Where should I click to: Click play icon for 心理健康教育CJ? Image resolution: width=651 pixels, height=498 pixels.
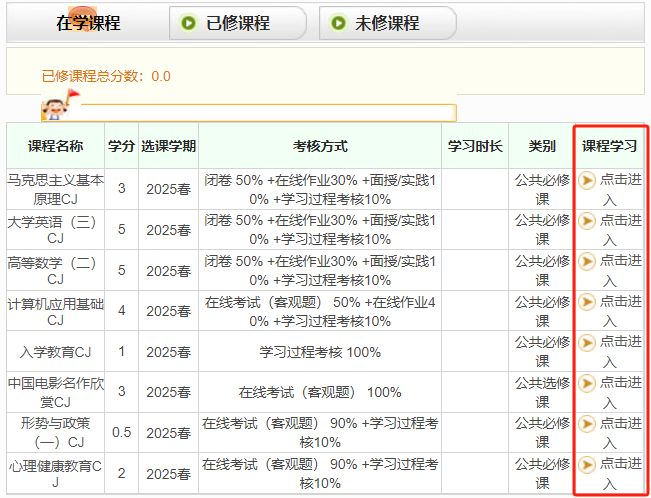(x=587, y=464)
